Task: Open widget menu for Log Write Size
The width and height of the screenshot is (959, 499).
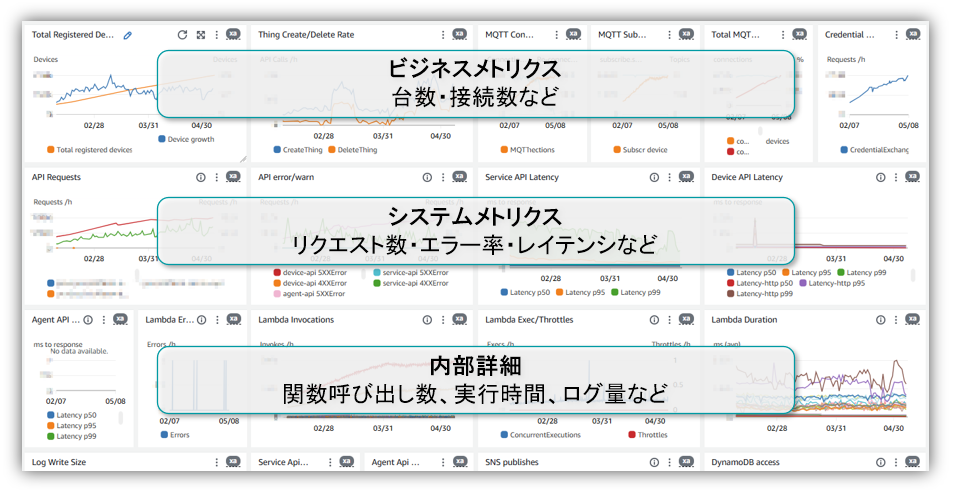Action: pyautogui.click(x=216, y=463)
